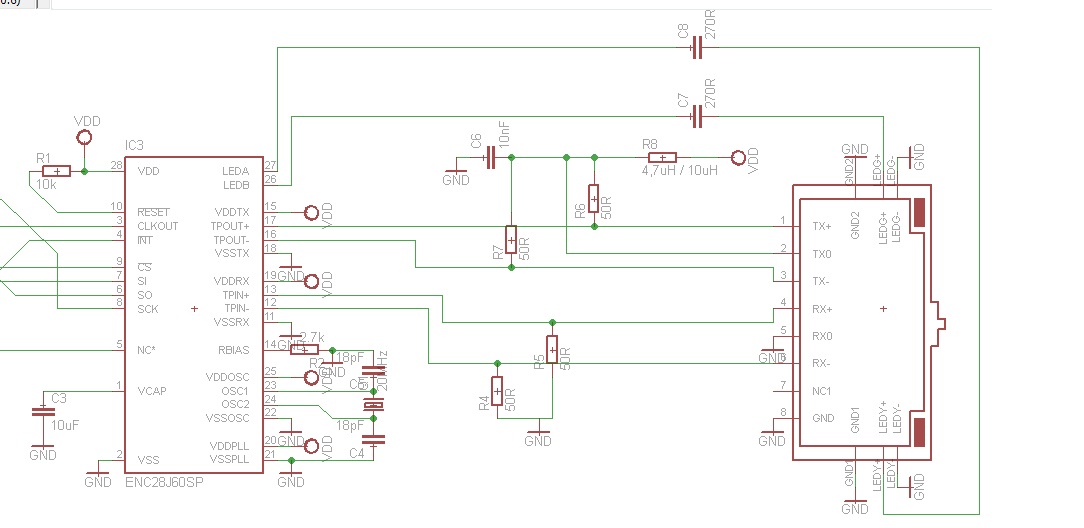Screen dimensions: 1084x528
Task: Click the VDD symbol right of R8
Action: tap(738, 158)
